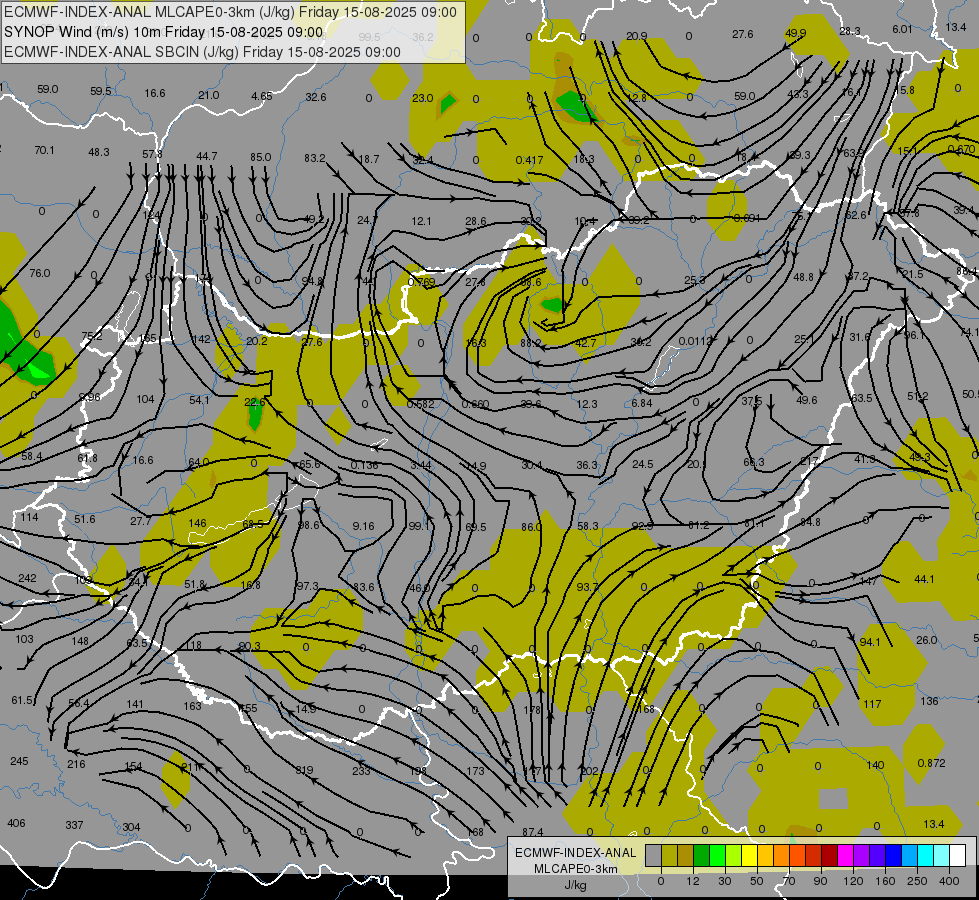Viewport: 979px width, 900px height.
Task: Click the pure yellow legend swatch
Action: [749, 856]
